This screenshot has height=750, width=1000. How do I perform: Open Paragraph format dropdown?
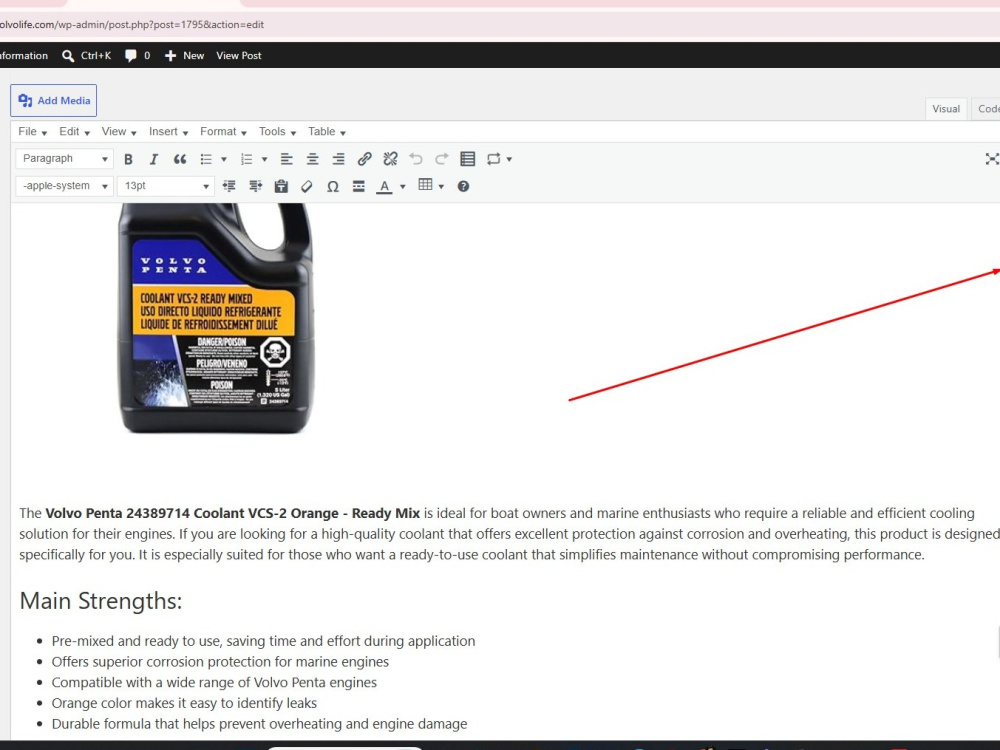point(64,159)
